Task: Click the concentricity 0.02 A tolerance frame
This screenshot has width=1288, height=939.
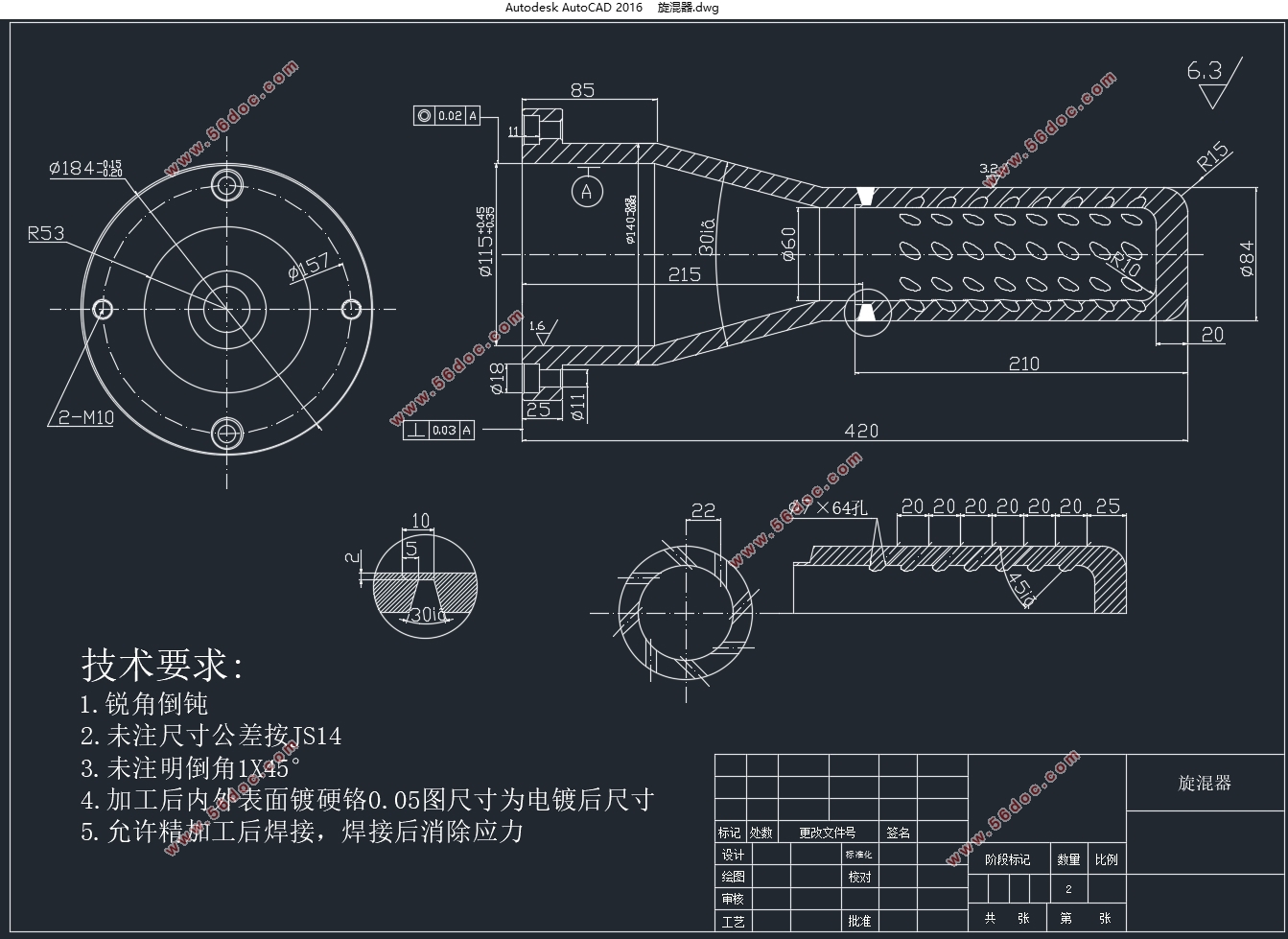Action: coord(447,116)
